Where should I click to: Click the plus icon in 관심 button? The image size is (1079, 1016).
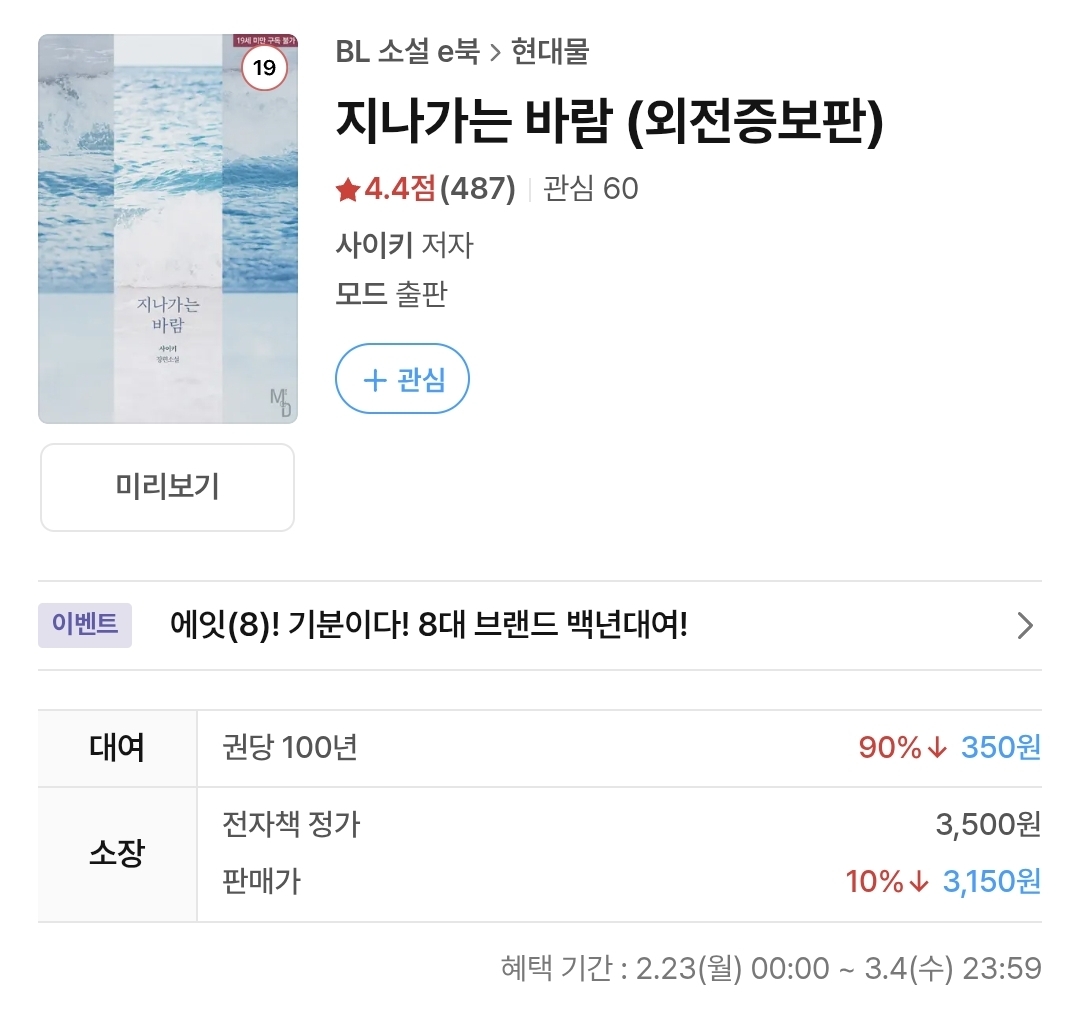point(375,380)
